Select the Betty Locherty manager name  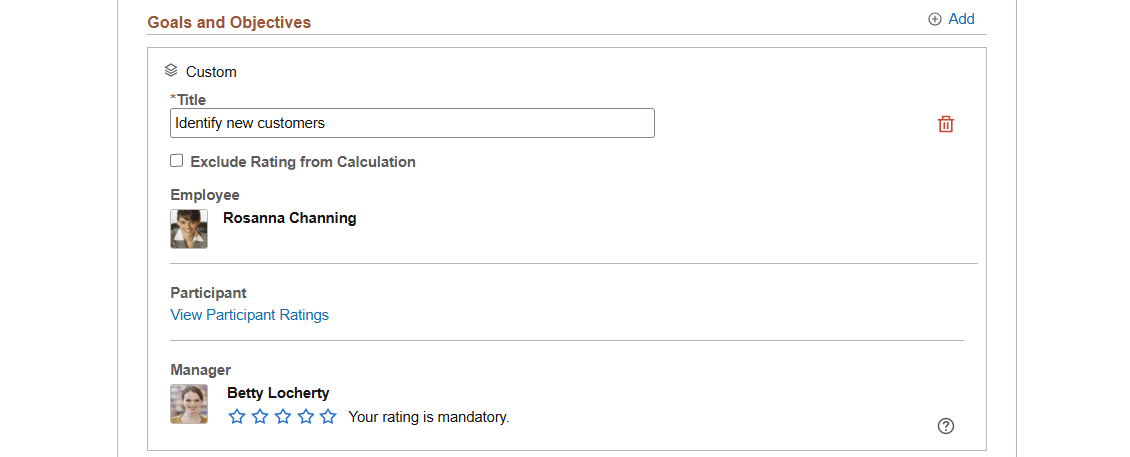(278, 393)
